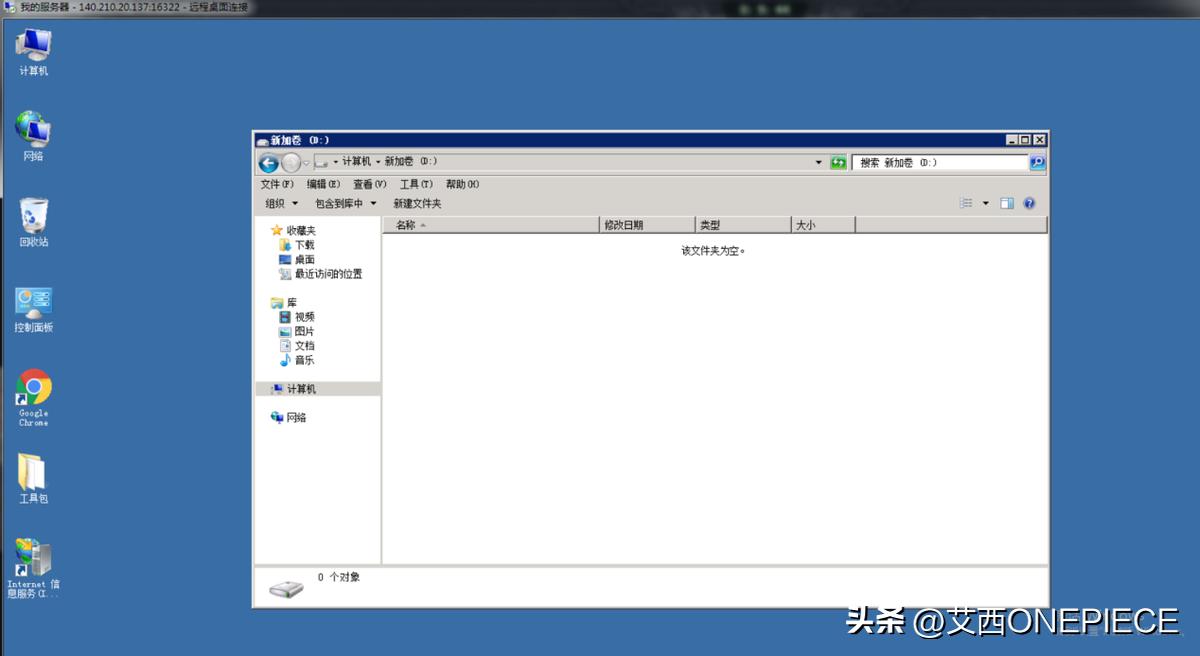Click the refresh icon beside the address bar
1200x656 pixels.
pos(838,162)
